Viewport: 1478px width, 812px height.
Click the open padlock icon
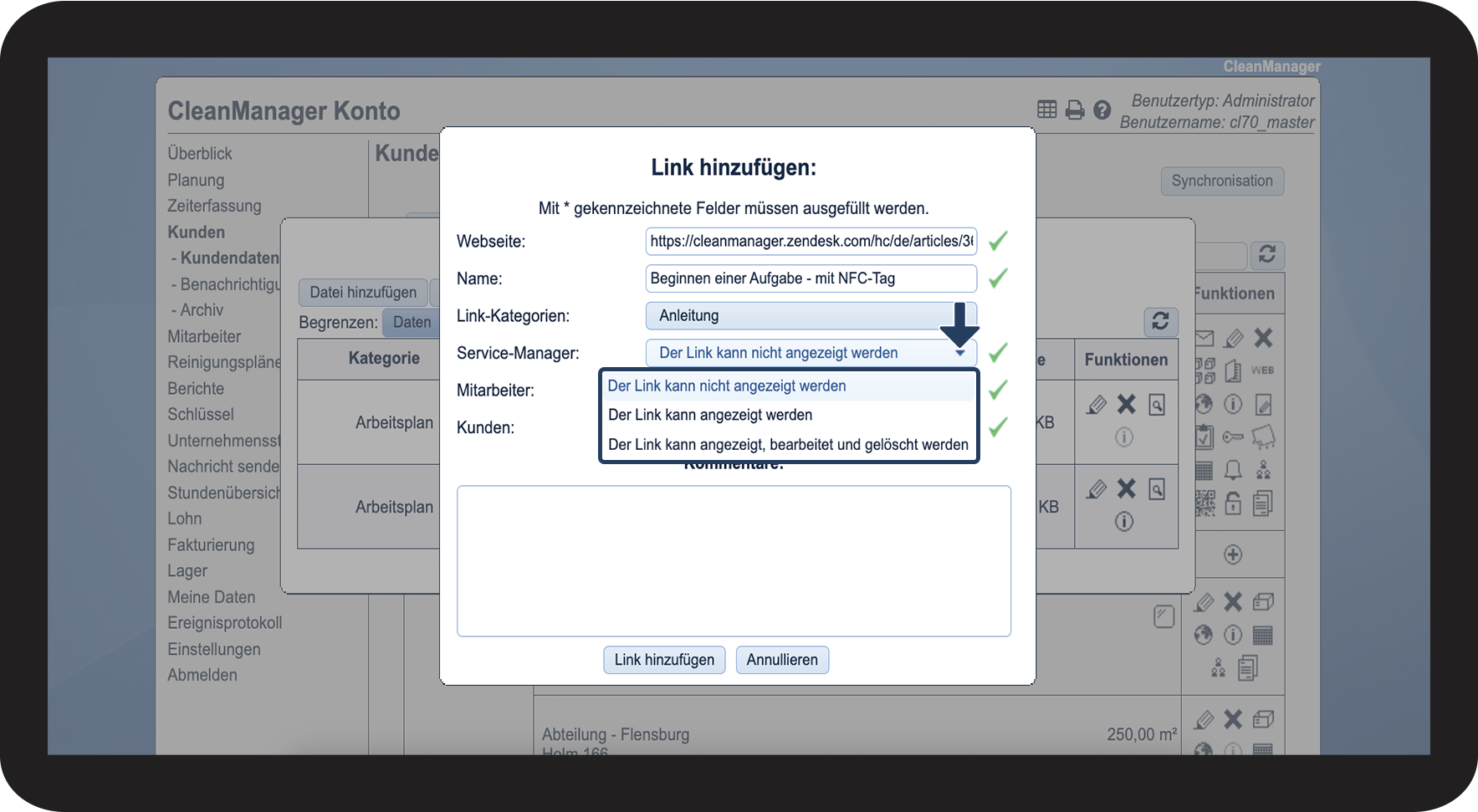click(x=1233, y=503)
